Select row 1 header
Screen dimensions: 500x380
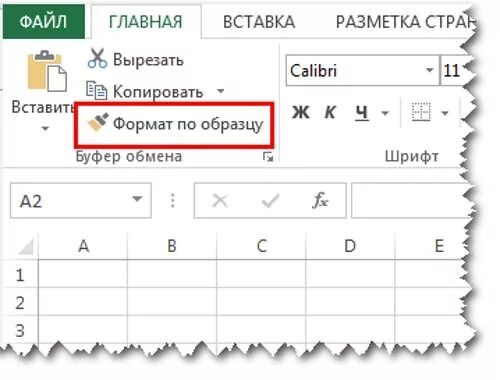coord(20,275)
